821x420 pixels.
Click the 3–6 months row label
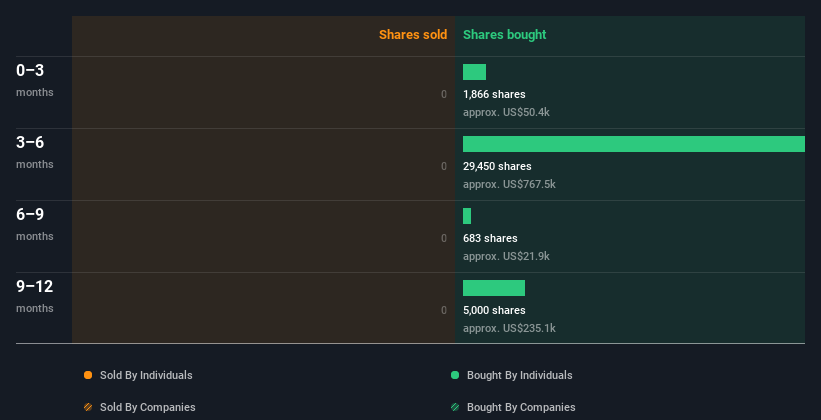point(35,152)
